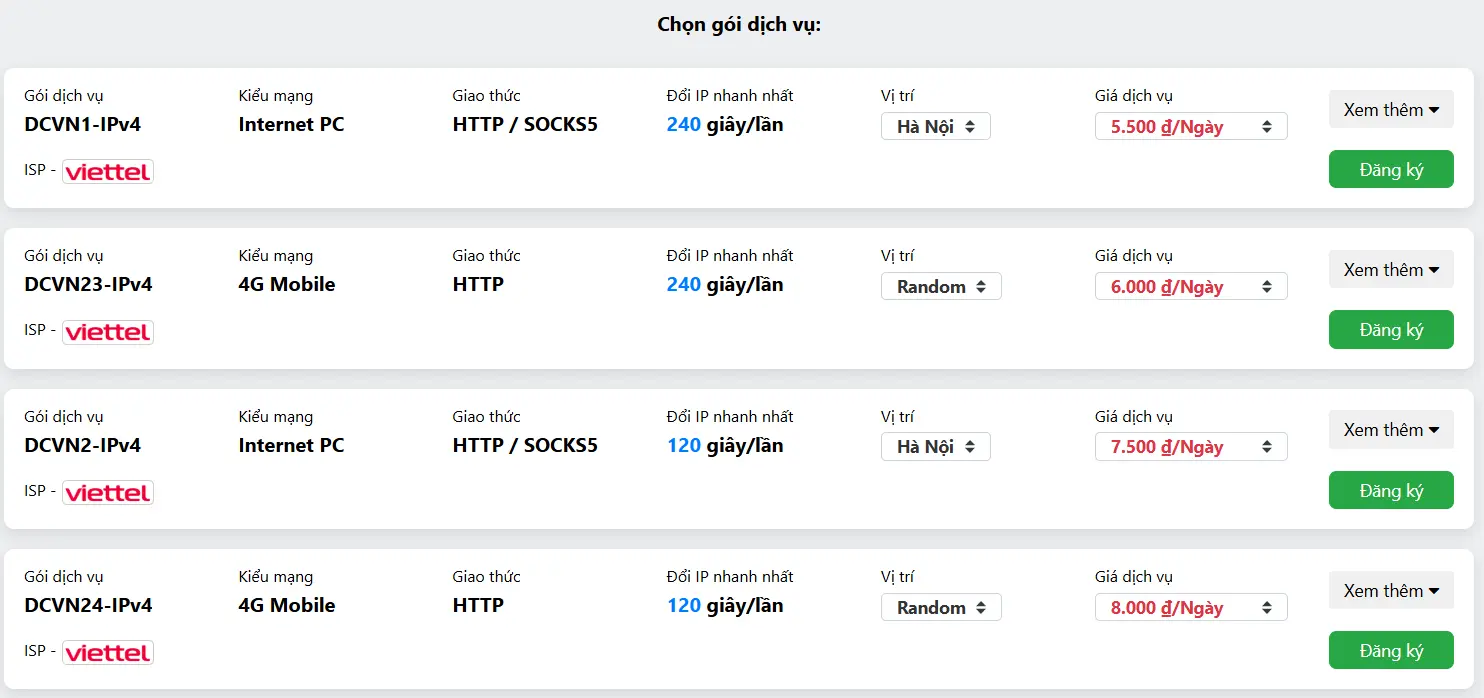Image resolution: width=1484 pixels, height=698 pixels.
Task: Click the vertical scrollbar on the right edge
Action: 1478,349
